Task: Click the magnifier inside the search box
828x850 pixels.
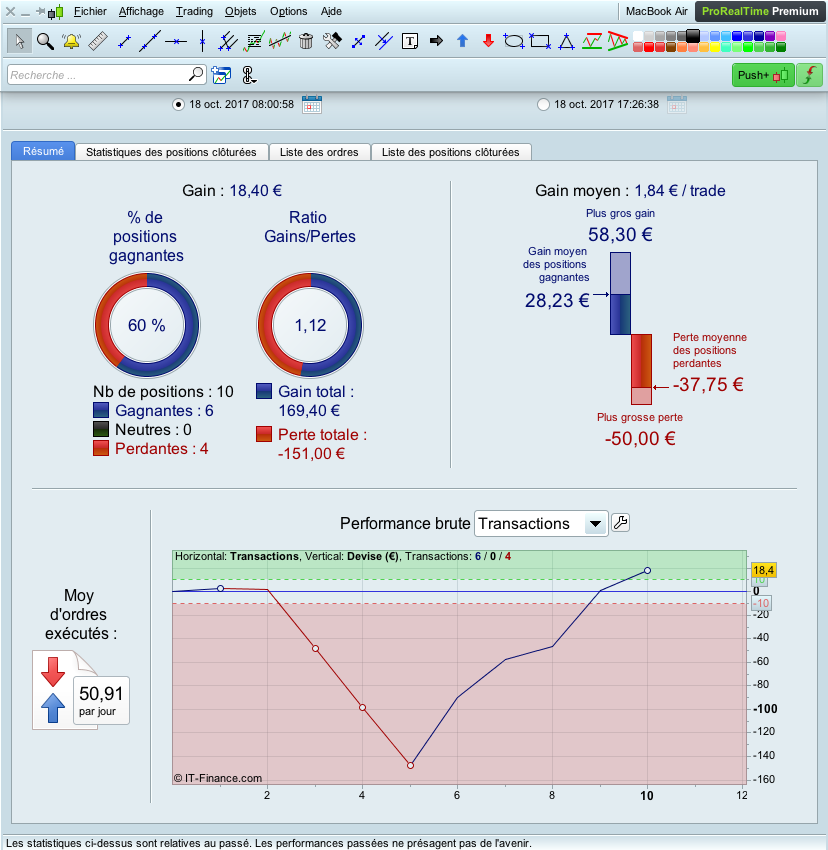Action: [x=196, y=74]
